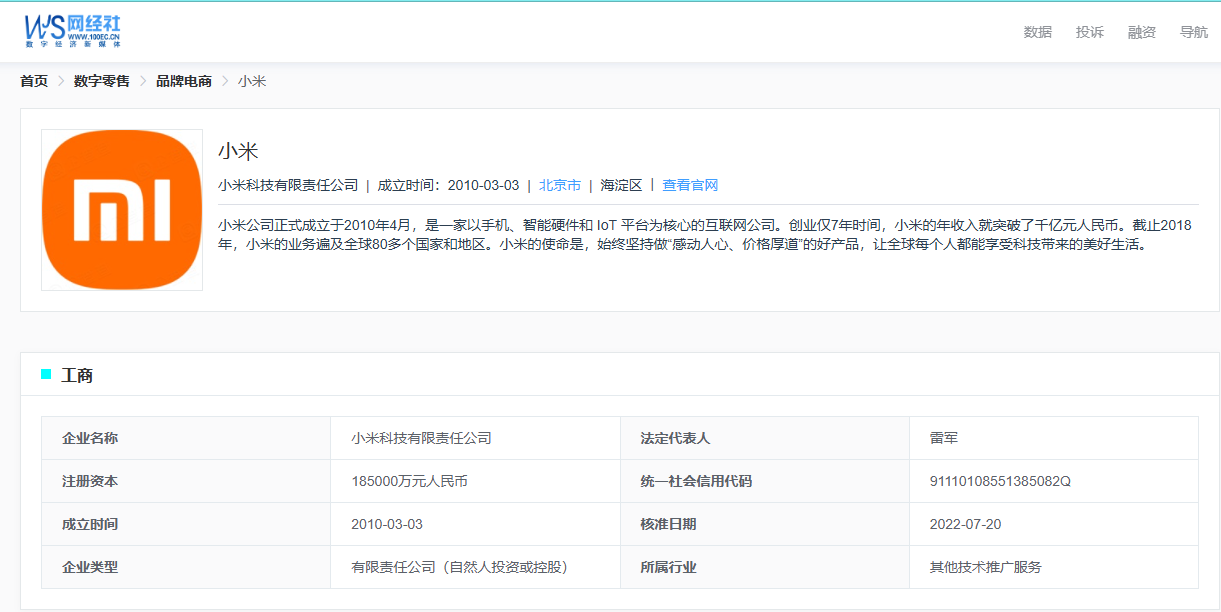Screen dimensions: 1221x612
Task: Click the company description paragraph
Action: tap(705, 234)
